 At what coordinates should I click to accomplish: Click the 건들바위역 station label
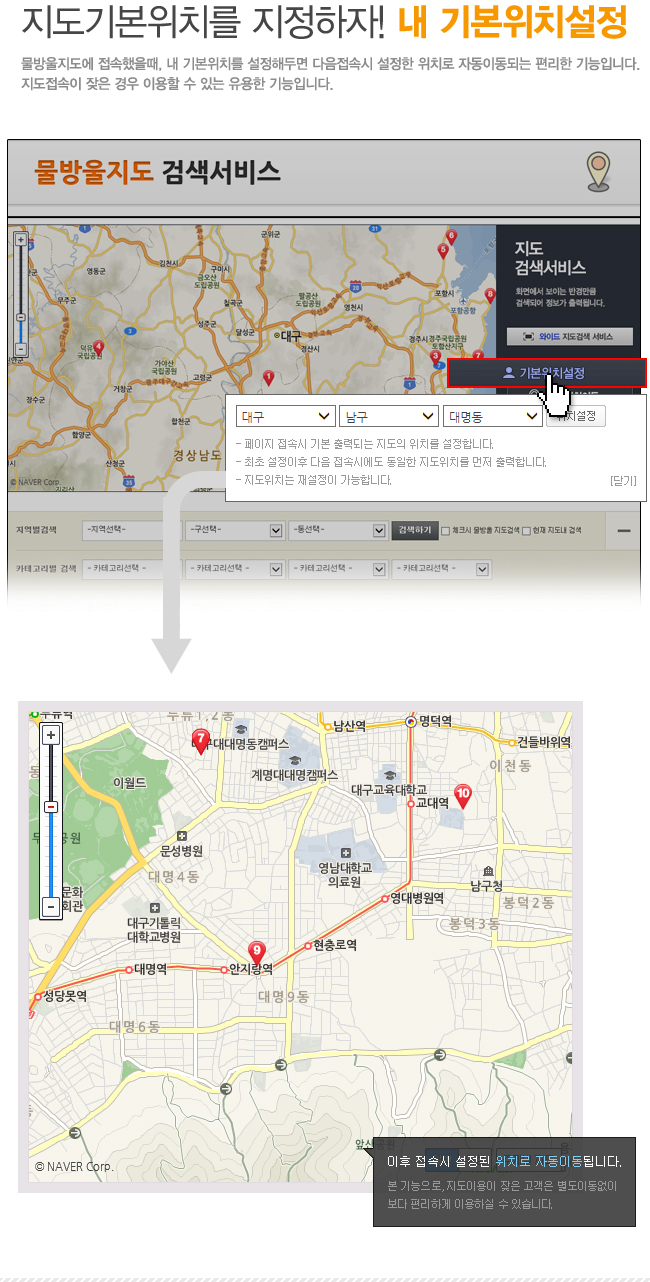pyautogui.click(x=543, y=742)
